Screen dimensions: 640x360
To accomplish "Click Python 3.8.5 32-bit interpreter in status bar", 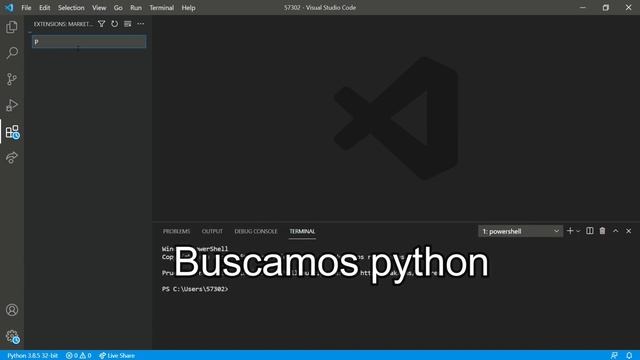I will tap(32, 356).
